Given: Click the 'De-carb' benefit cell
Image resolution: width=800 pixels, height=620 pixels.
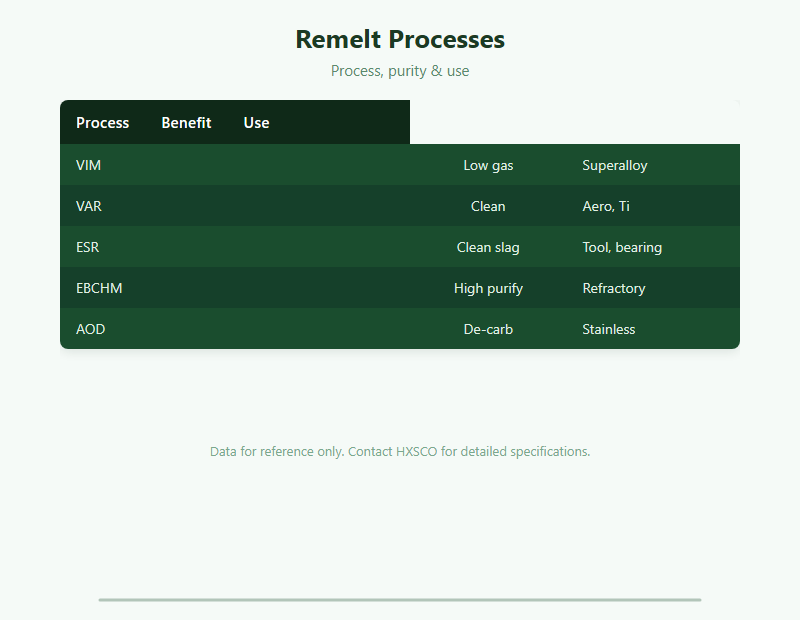Looking at the screenshot, I should coord(488,329).
